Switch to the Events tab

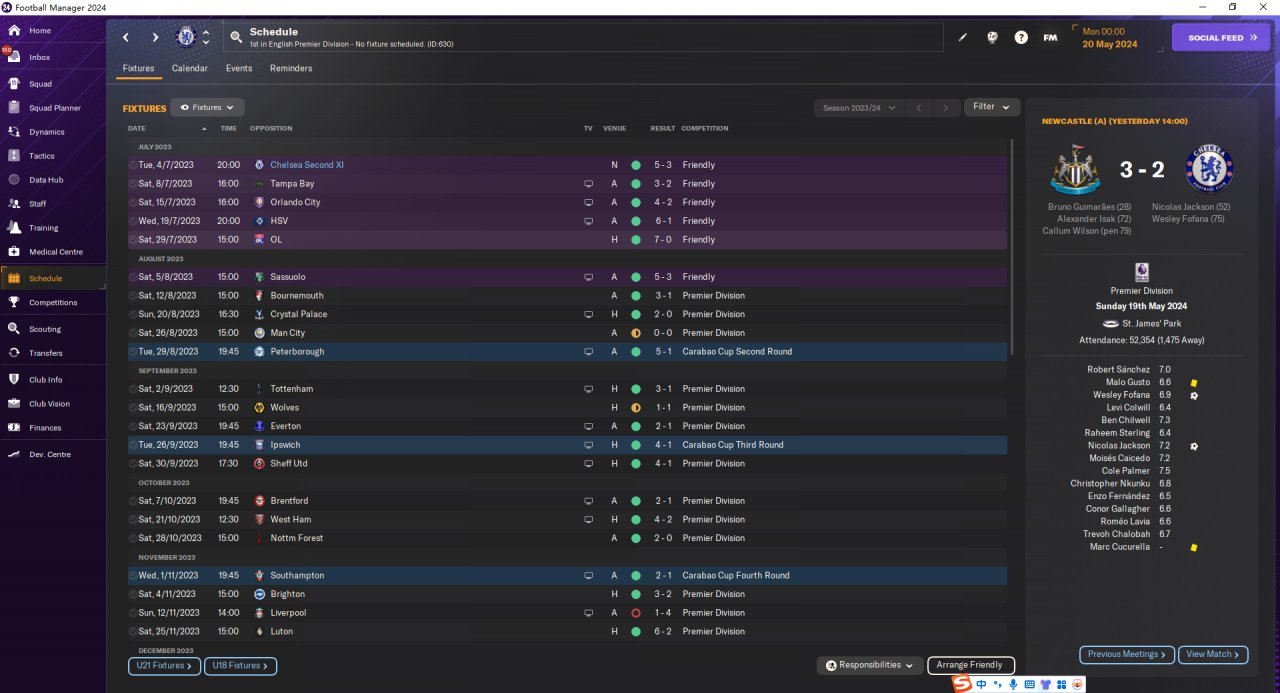click(239, 69)
